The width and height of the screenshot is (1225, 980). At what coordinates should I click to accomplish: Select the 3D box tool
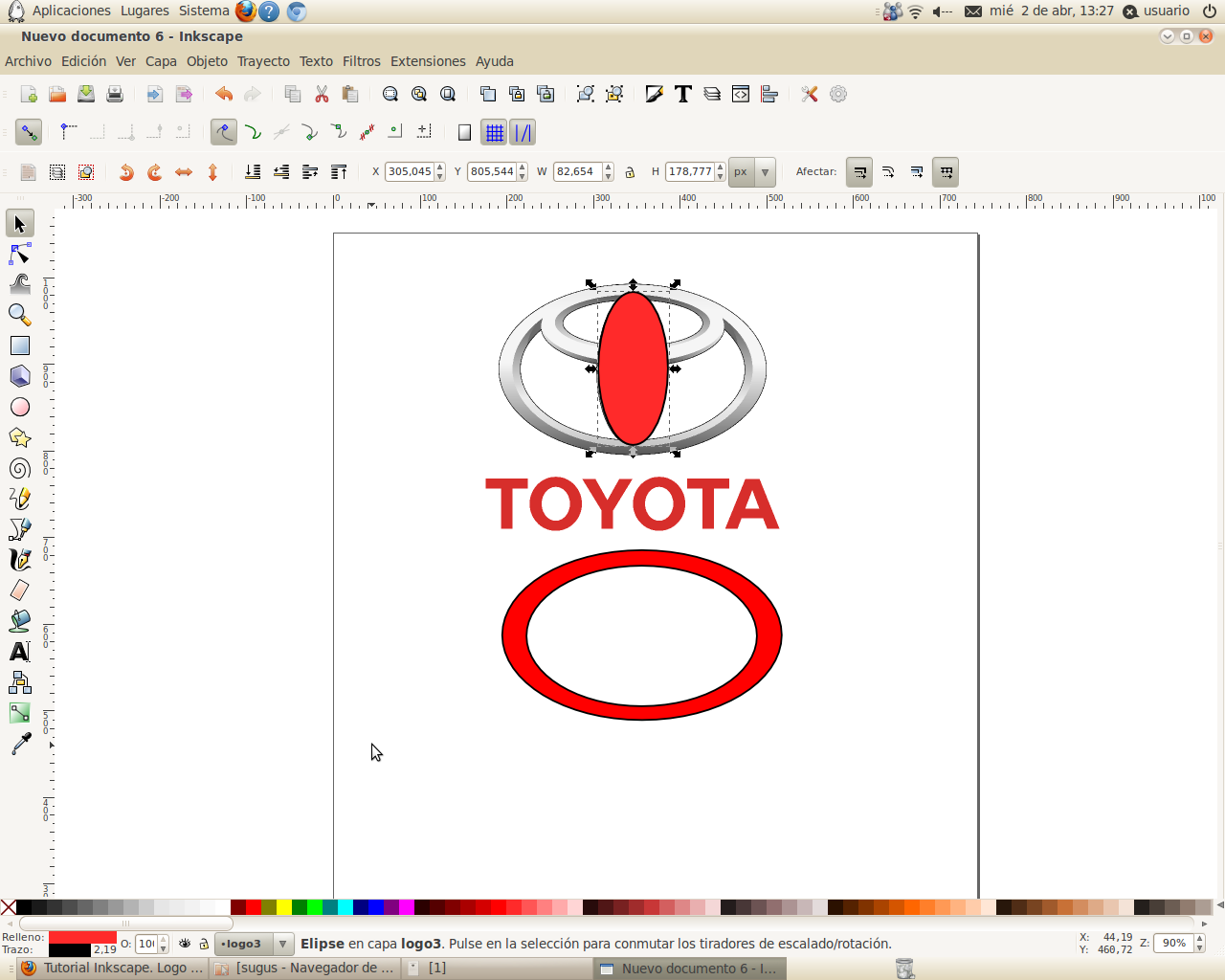pos(19,376)
